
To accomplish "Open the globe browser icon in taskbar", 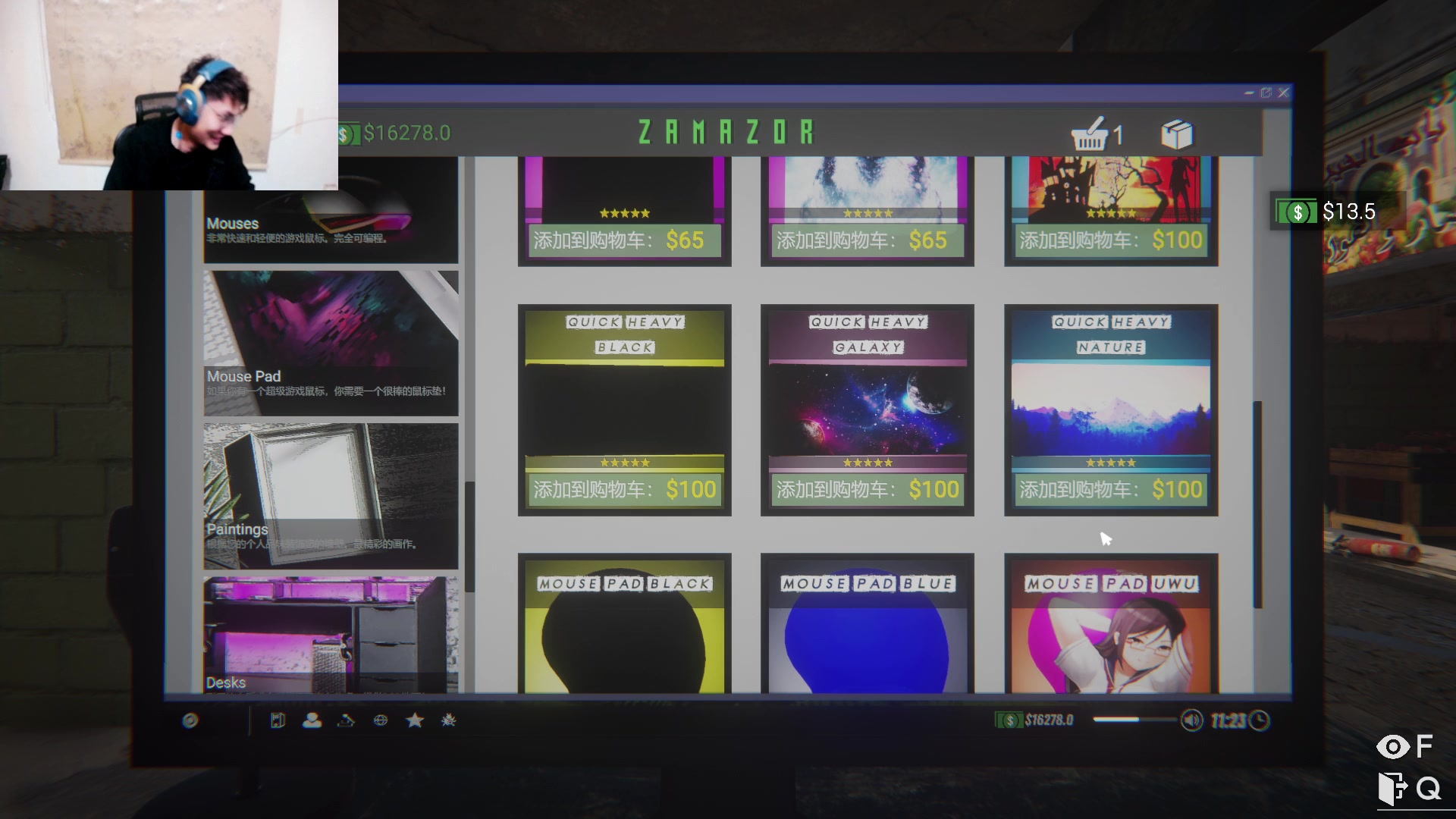I will click(x=381, y=720).
